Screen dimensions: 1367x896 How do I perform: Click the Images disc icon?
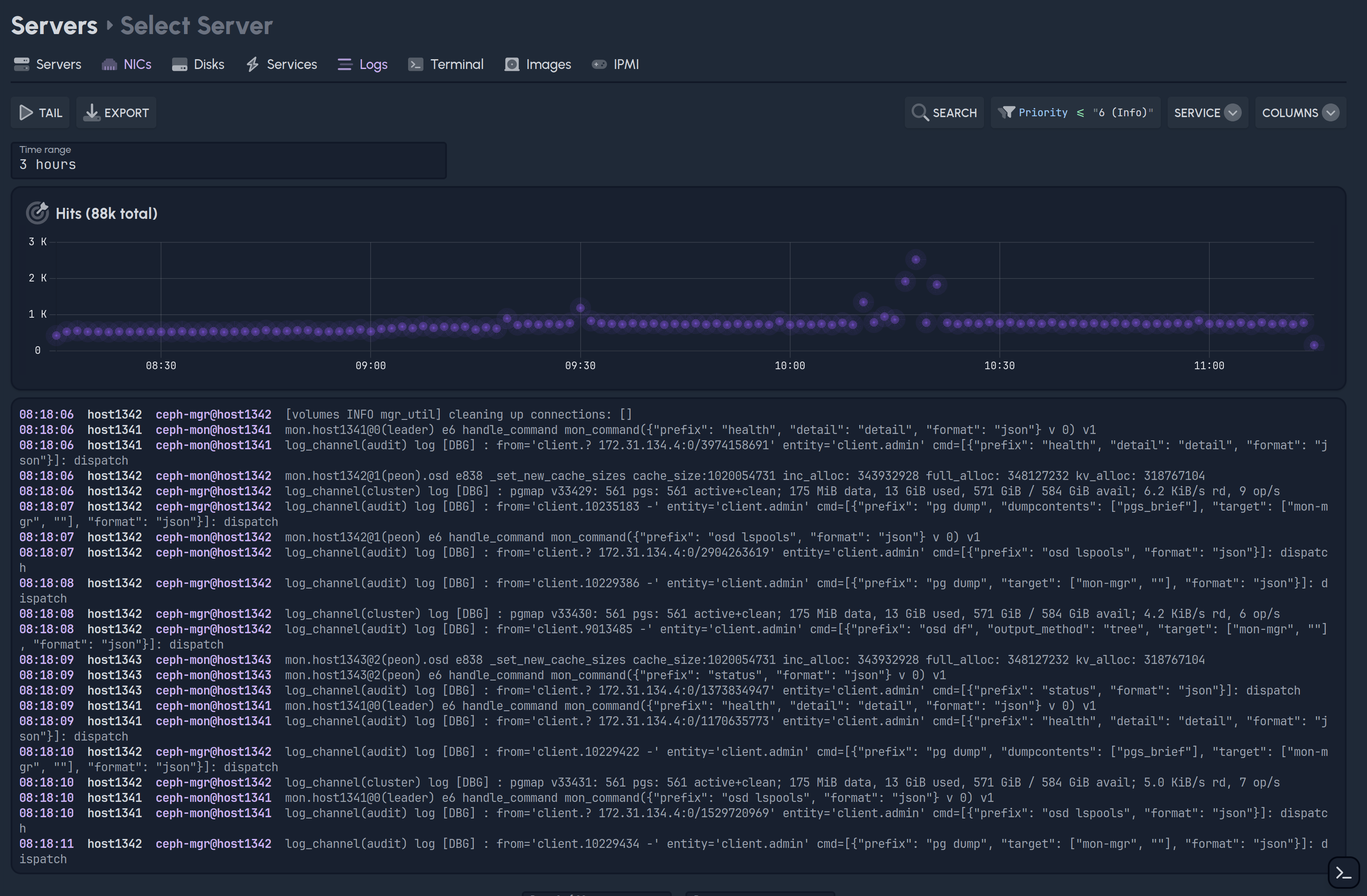pyautogui.click(x=512, y=64)
